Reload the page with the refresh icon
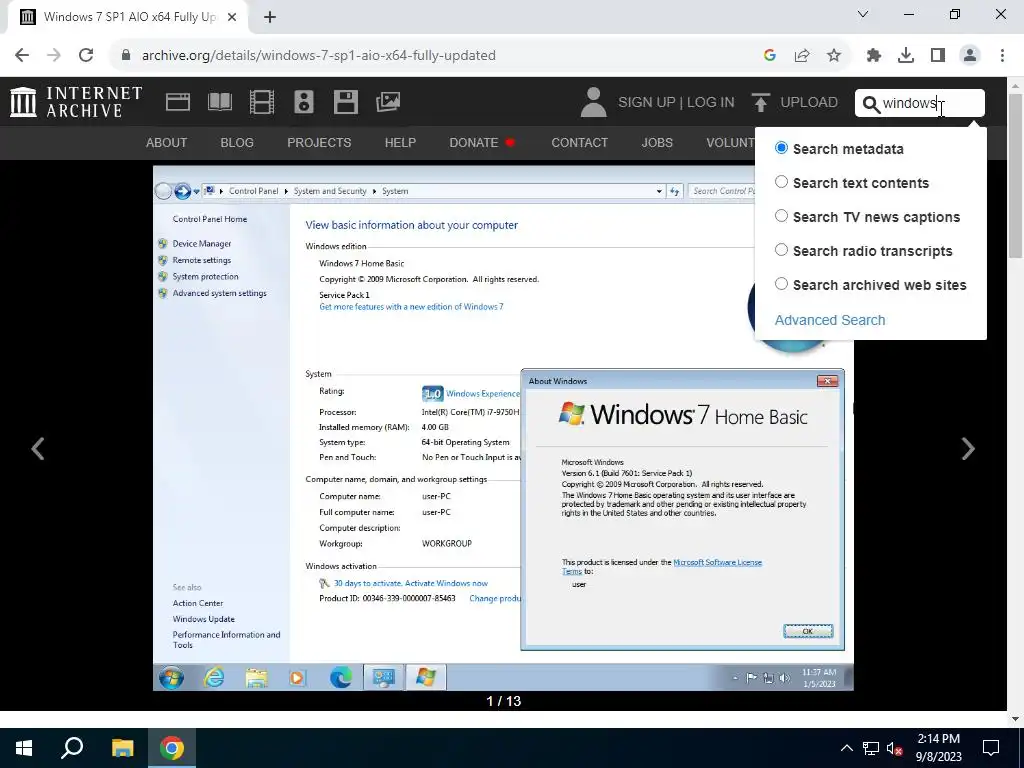Image resolution: width=1024 pixels, height=768 pixels. [x=86, y=56]
